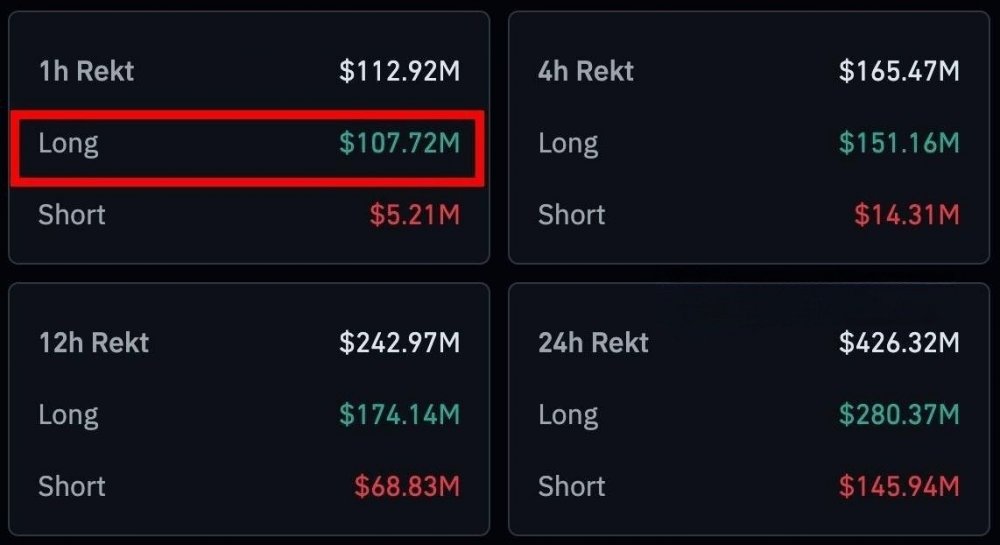Click the Short label in 24h Rekt card

(572, 487)
